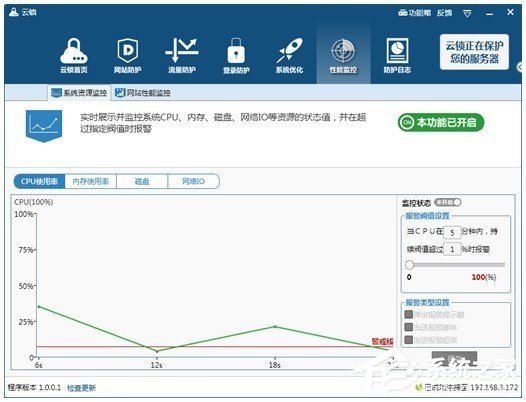Click the 程序版本 1.0.0.1 text
The height and width of the screenshot is (402, 526).
click(34, 388)
